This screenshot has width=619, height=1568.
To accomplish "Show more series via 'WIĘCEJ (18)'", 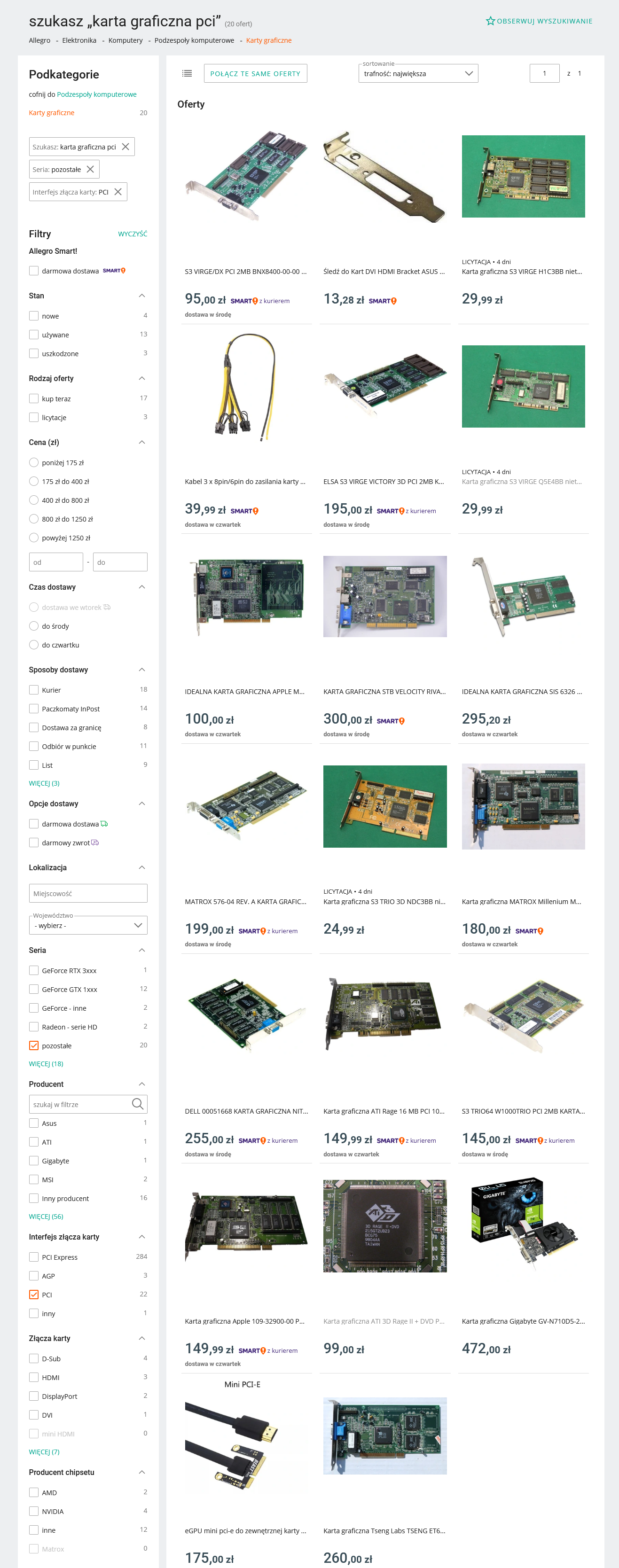I will [x=46, y=1064].
